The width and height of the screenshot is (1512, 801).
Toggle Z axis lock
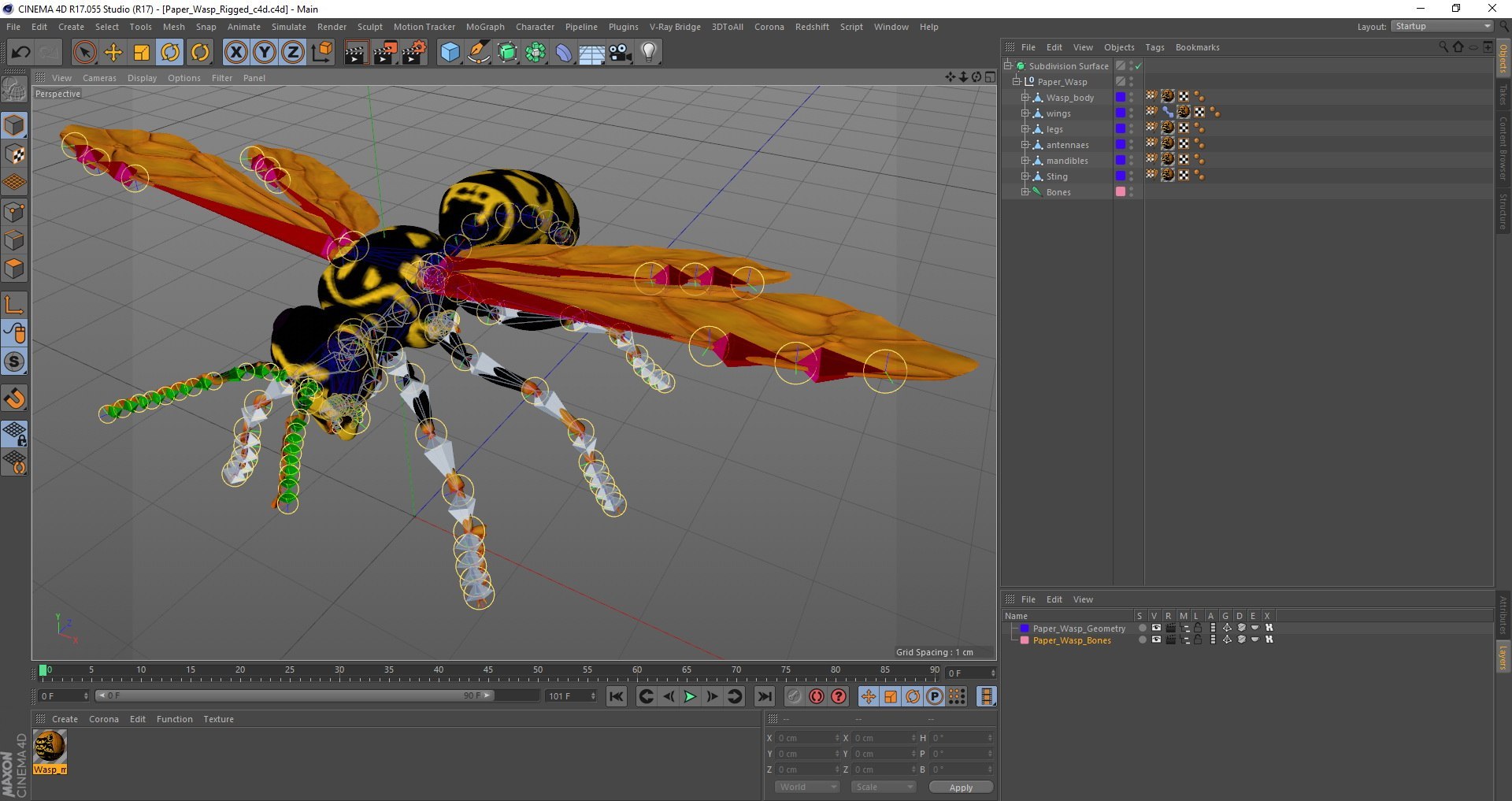click(293, 53)
